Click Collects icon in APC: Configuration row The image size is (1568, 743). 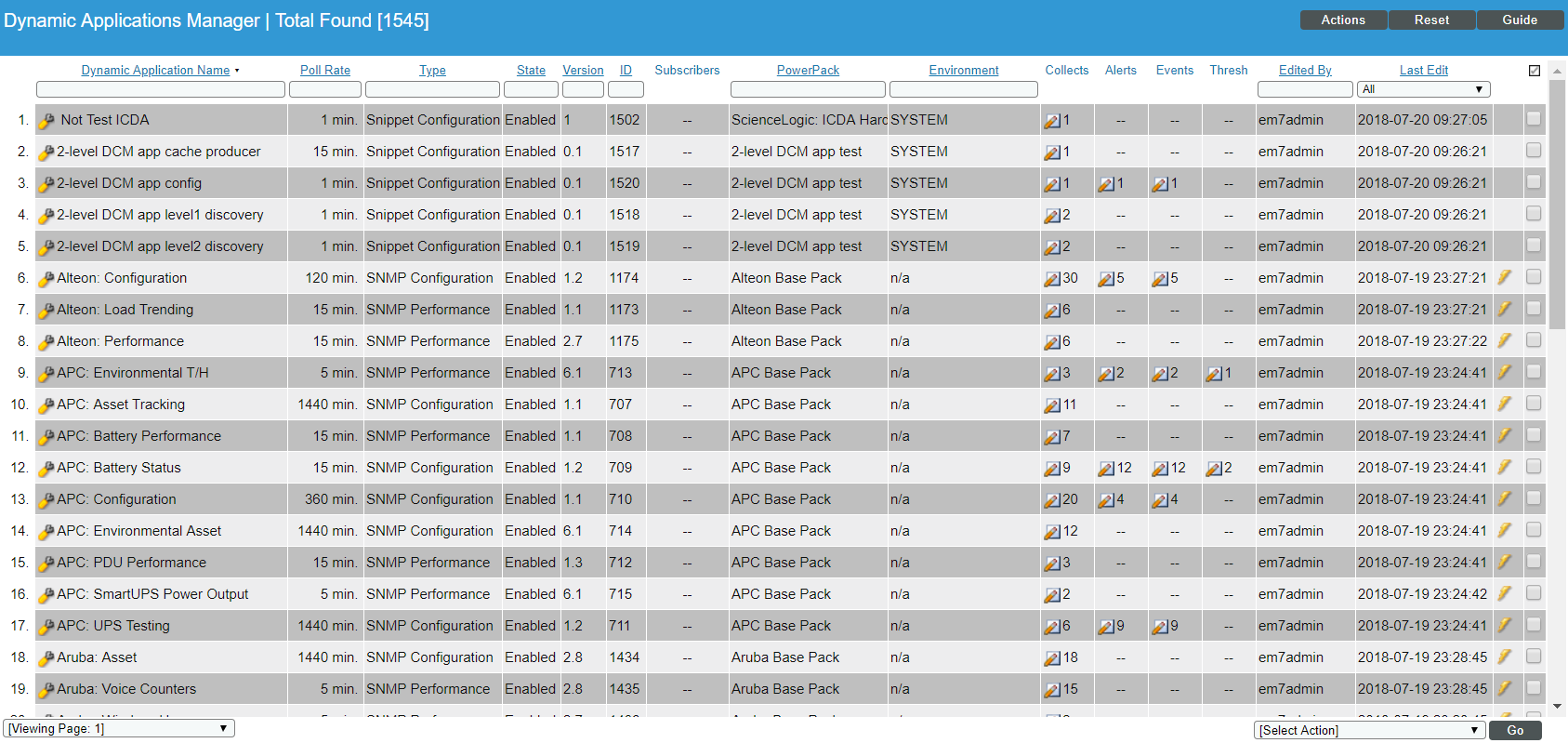pos(1052,500)
